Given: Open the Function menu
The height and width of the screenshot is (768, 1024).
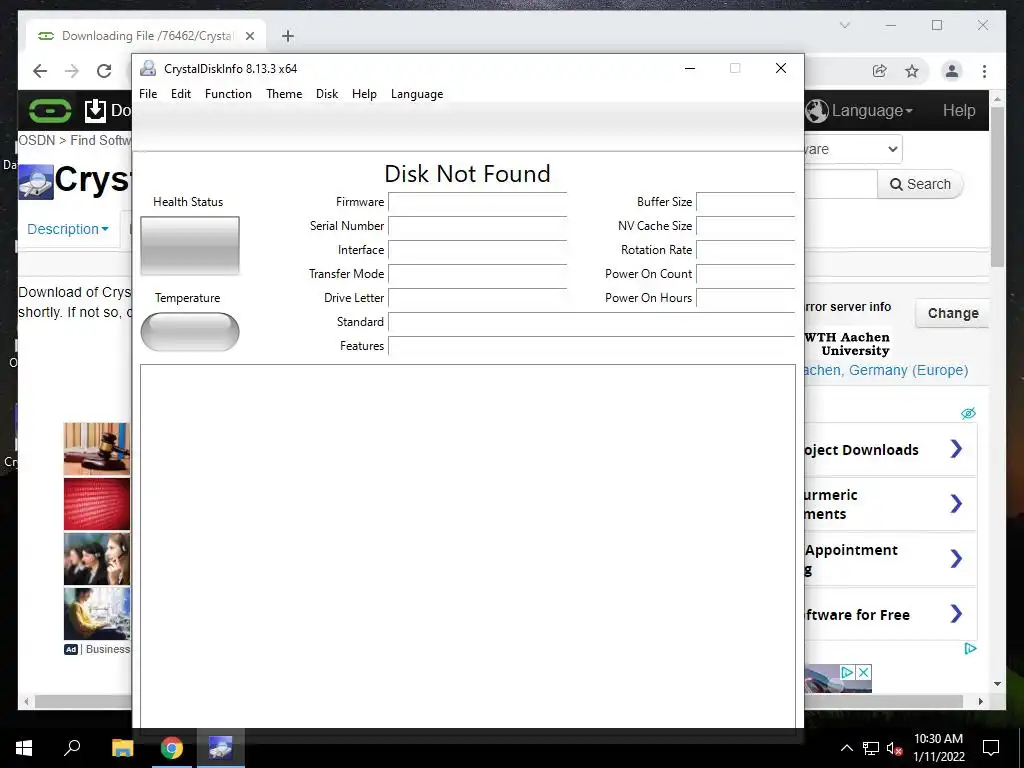Looking at the screenshot, I should 228,94.
